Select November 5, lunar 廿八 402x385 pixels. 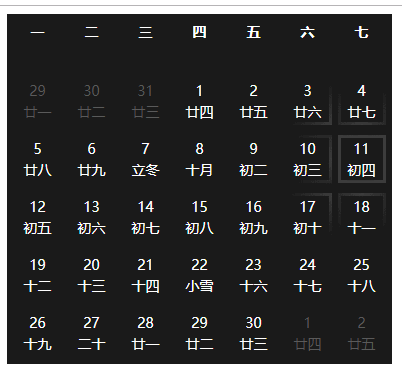pos(37,159)
